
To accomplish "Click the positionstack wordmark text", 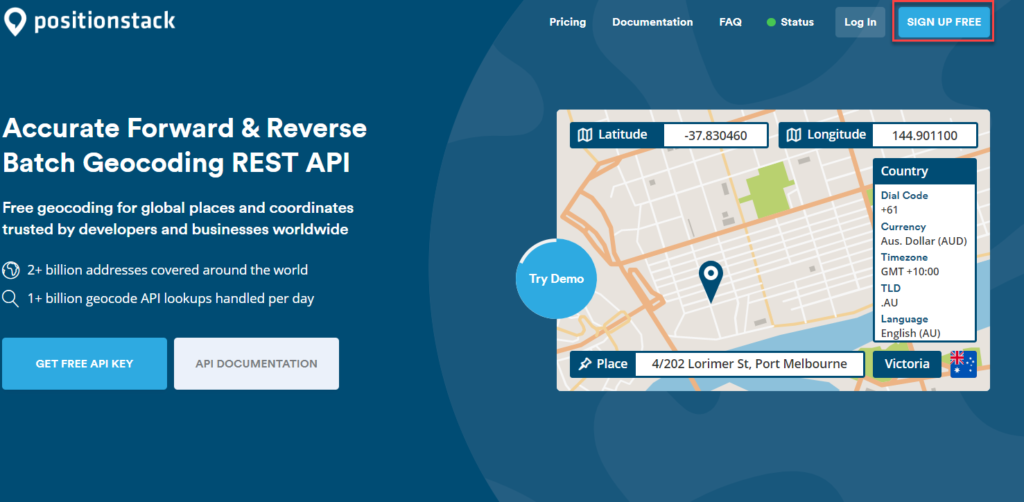I will point(104,21).
